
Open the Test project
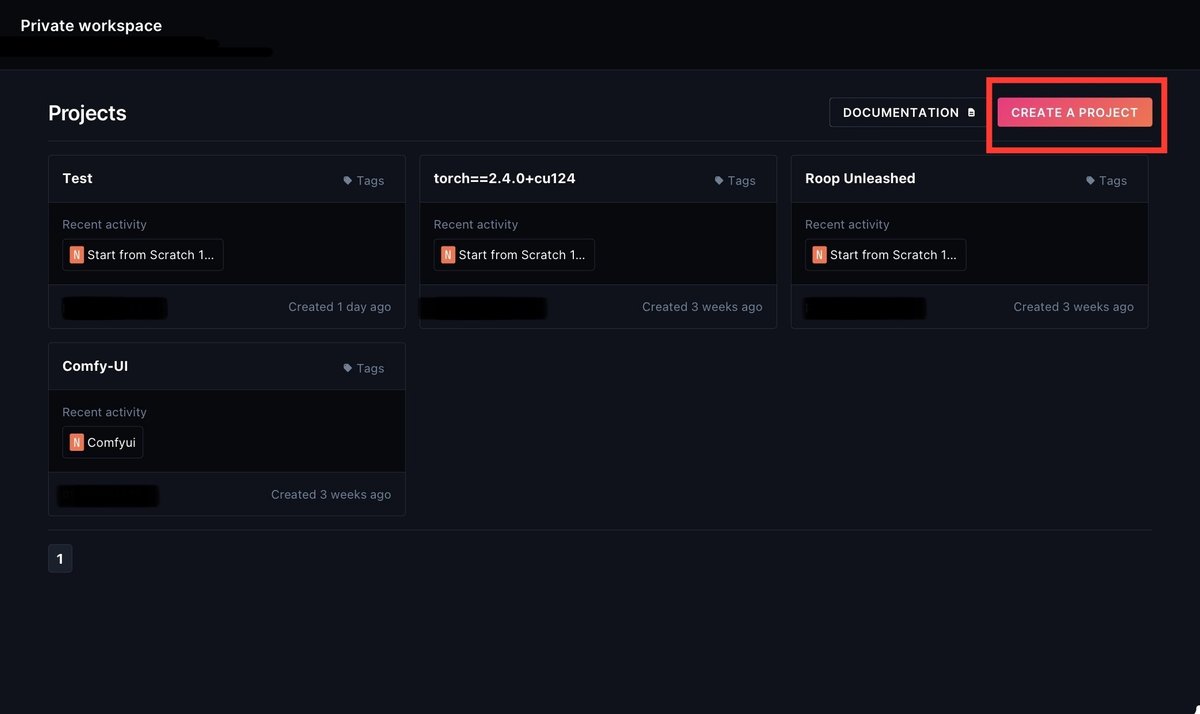click(x=77, y=178)
